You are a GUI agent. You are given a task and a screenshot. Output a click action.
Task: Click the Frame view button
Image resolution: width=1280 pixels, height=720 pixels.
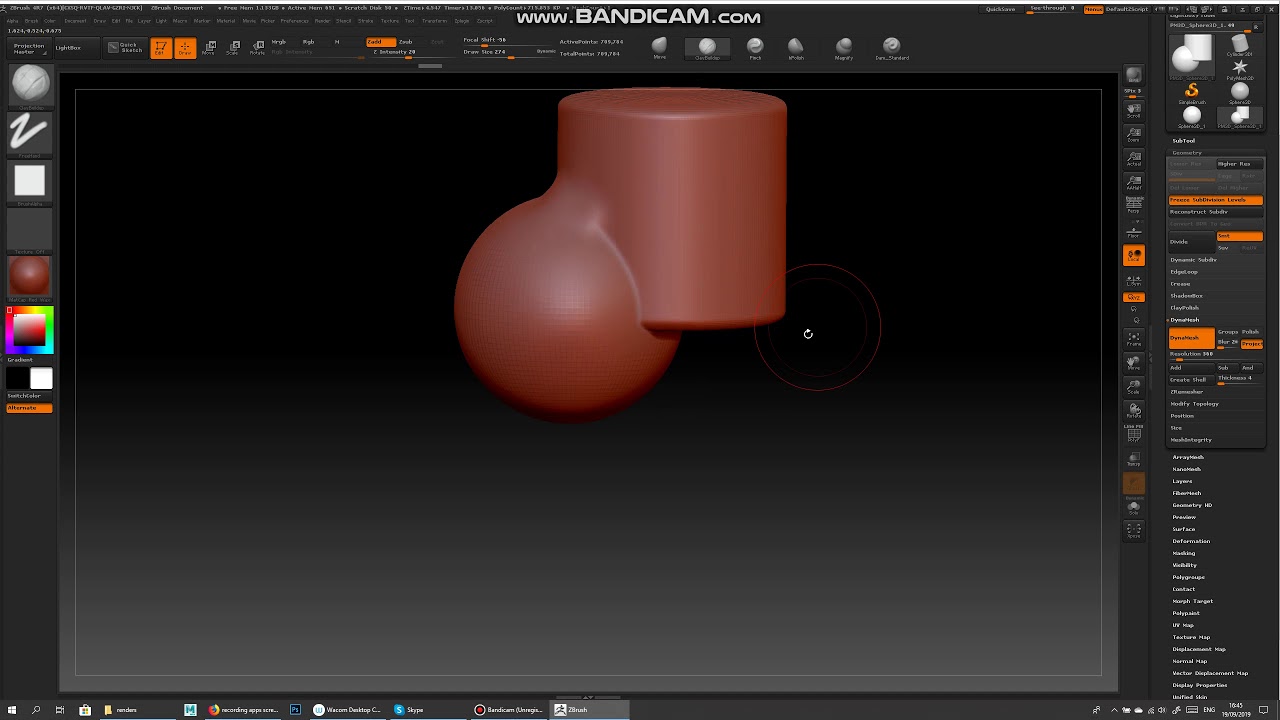pos(1134,338)
